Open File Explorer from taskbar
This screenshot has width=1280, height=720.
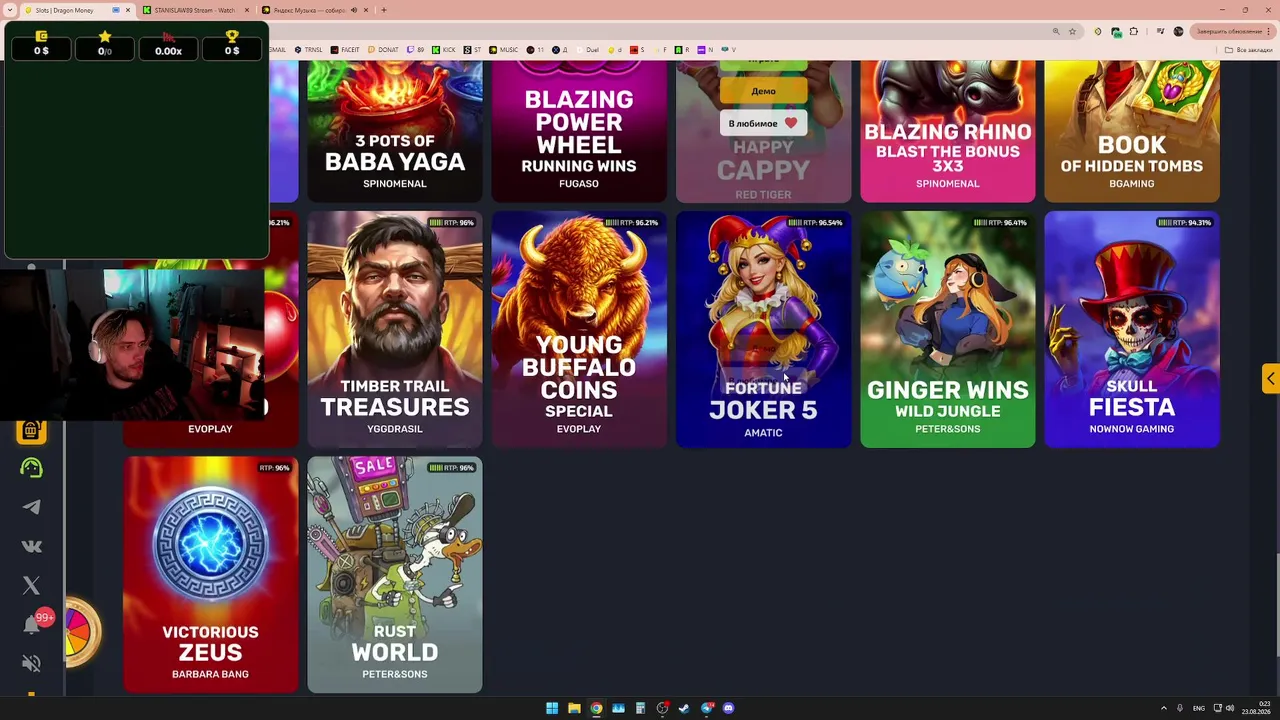574,708
